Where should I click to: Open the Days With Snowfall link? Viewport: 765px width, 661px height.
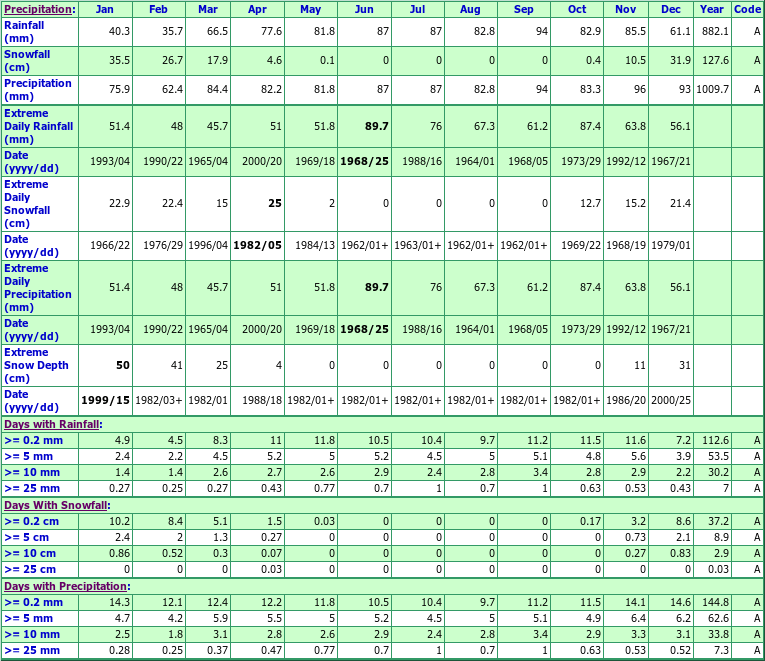56,505
